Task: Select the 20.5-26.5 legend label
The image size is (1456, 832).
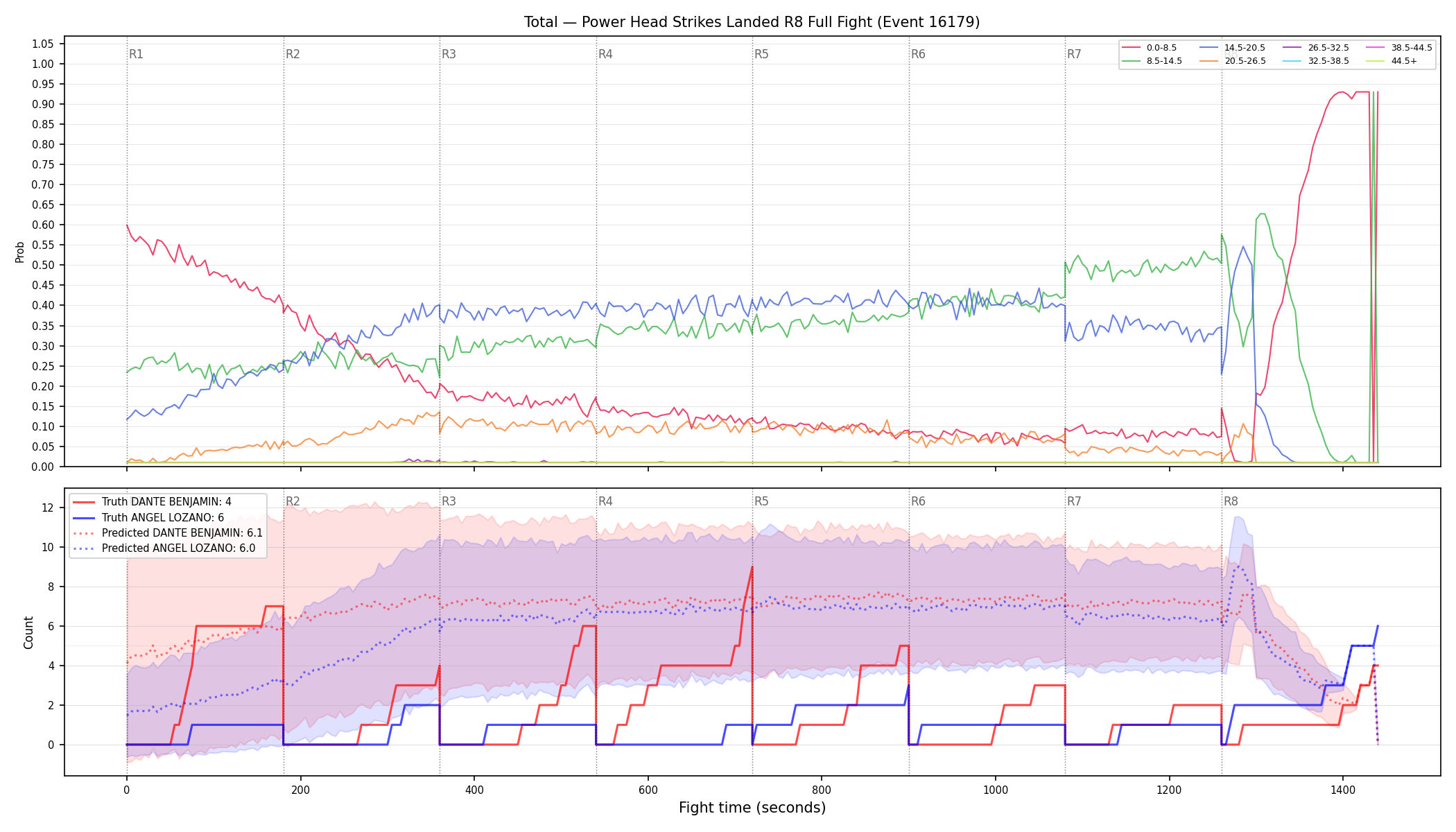Action: [1245, 61]
